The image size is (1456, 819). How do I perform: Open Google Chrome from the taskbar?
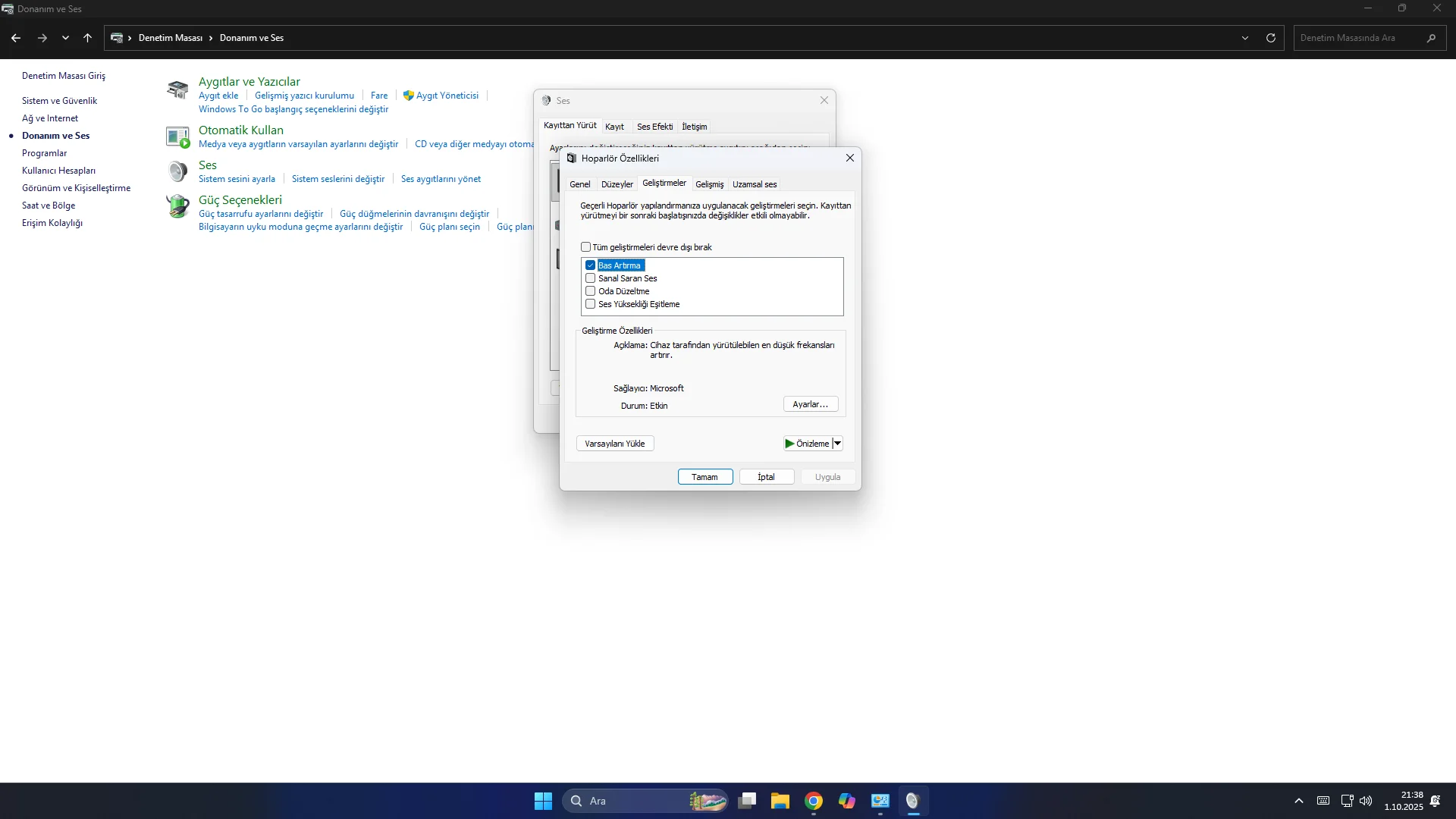coord(814,801)
